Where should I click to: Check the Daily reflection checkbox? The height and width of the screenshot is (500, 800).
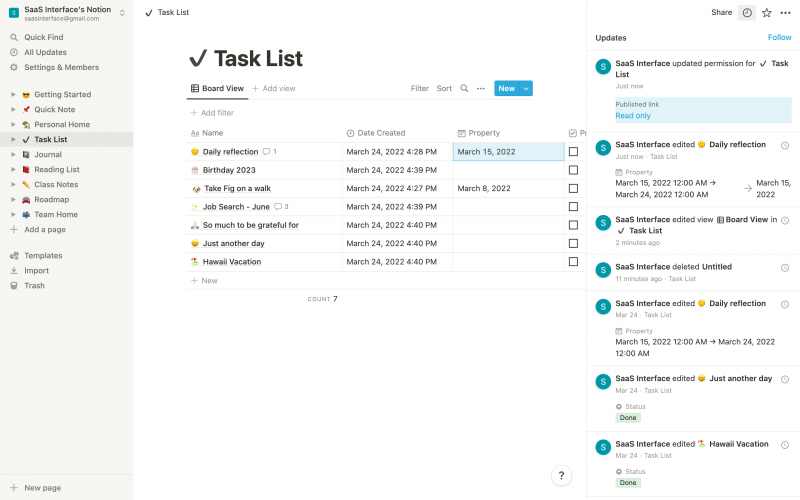[x=573, y=152]
